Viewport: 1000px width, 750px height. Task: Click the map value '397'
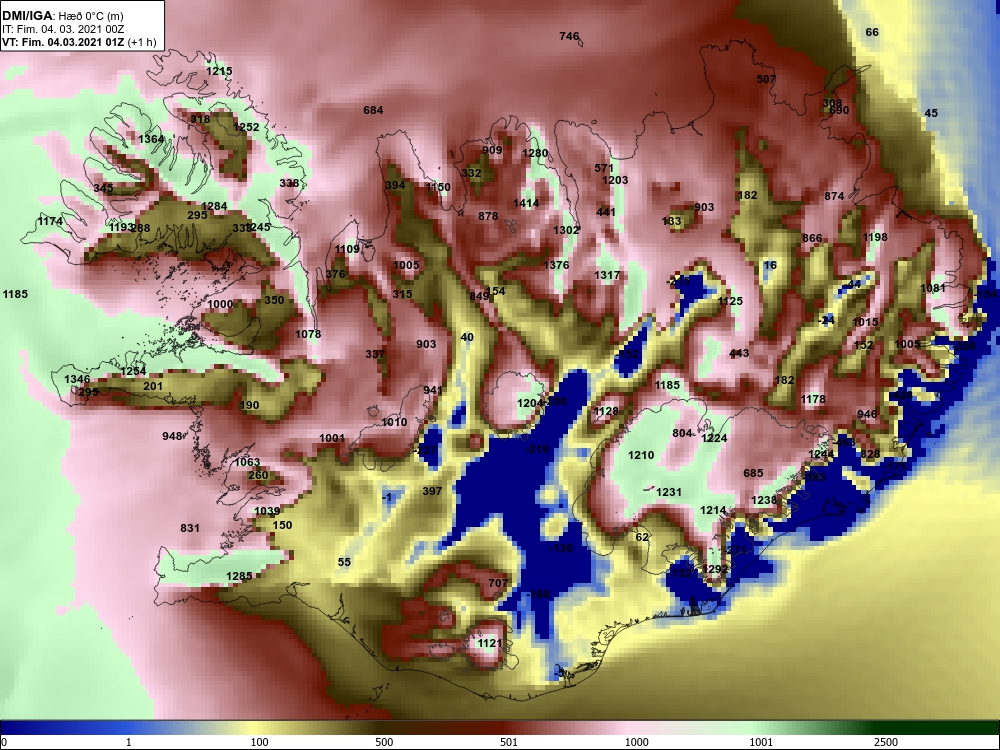[432, 491]
